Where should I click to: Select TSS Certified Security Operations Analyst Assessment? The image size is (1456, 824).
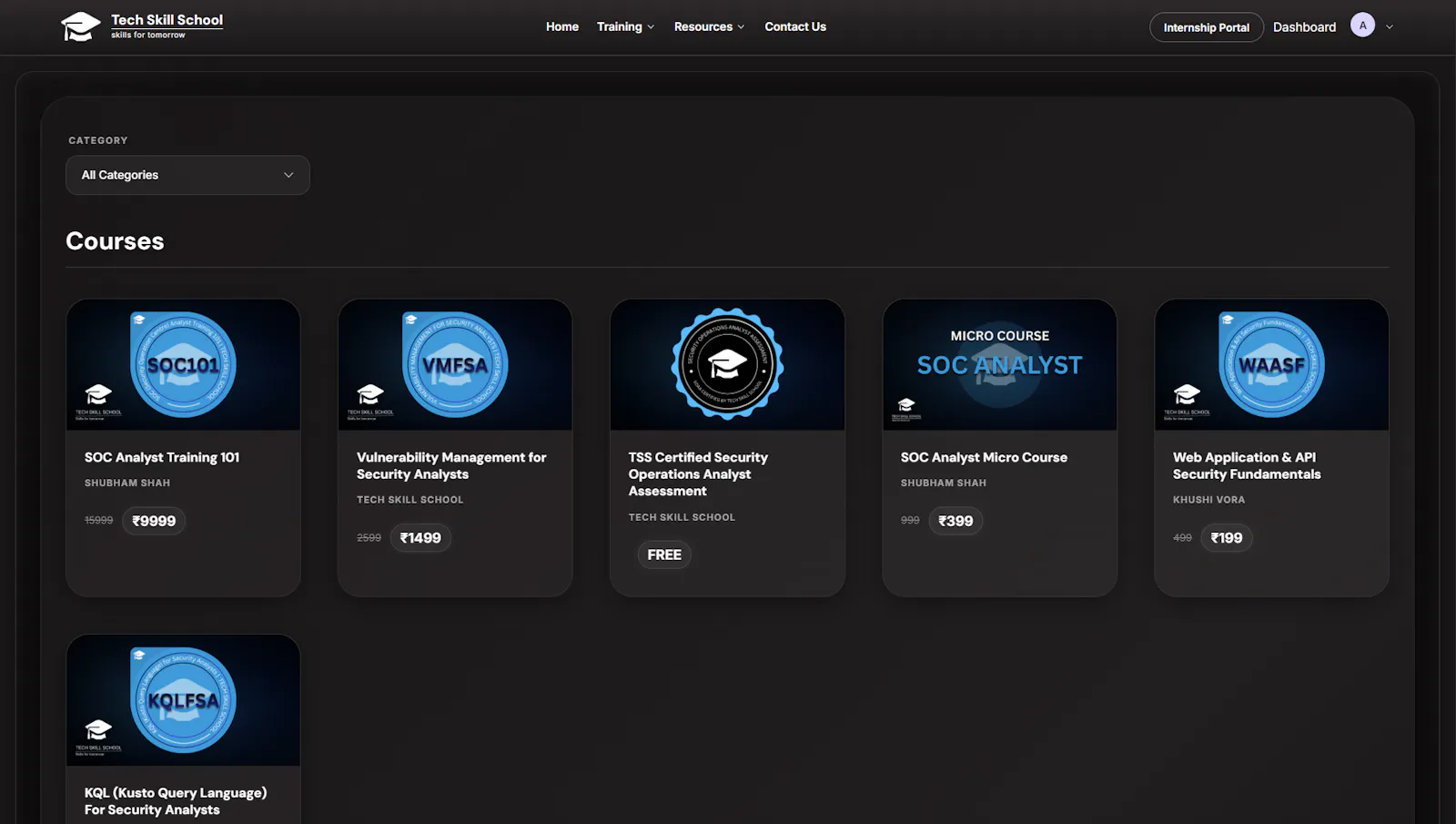click(698, 473)
